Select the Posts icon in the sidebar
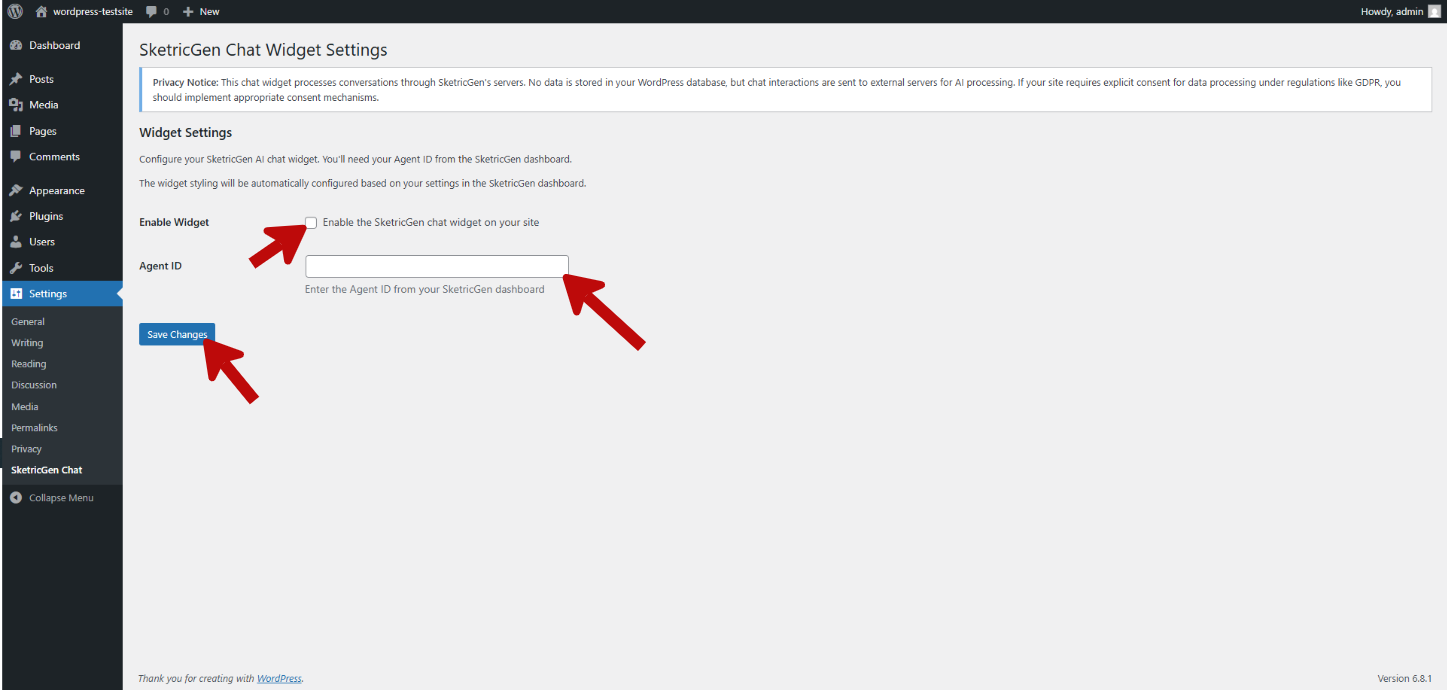1447x690 pixels. point(16,78)
